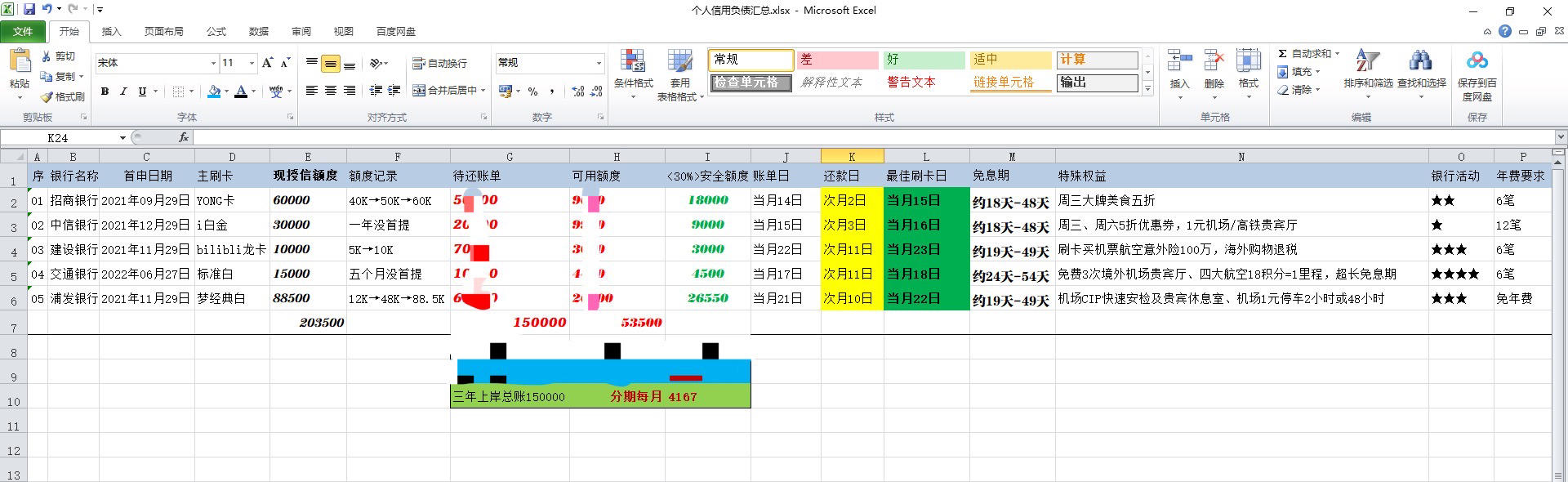
Task: Apply the percent style format
Action: (533, 91)
